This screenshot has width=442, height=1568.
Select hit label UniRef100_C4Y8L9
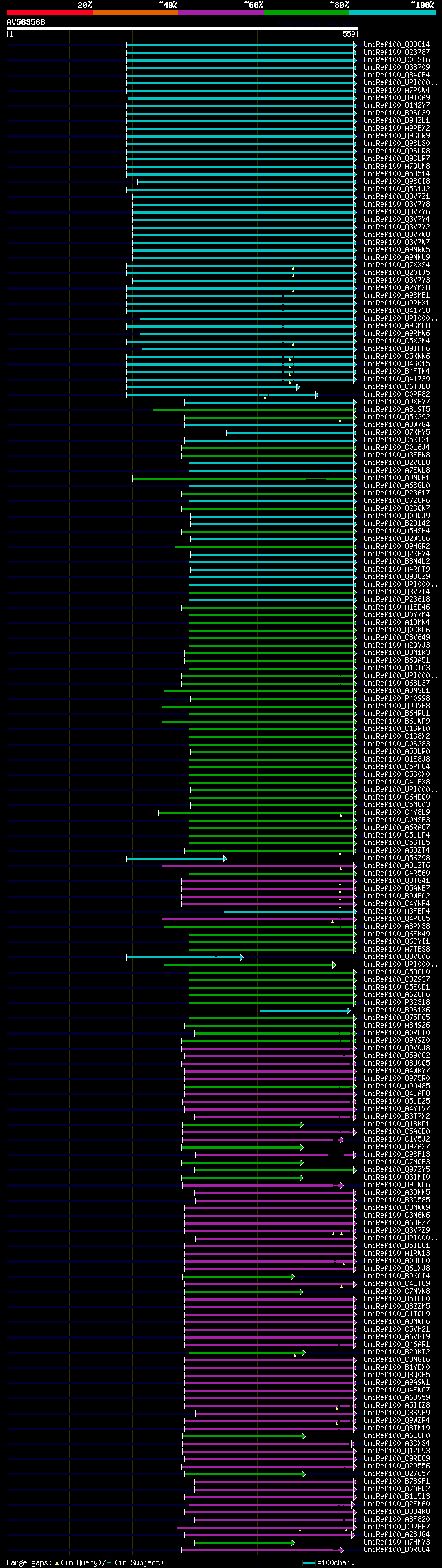396,812
